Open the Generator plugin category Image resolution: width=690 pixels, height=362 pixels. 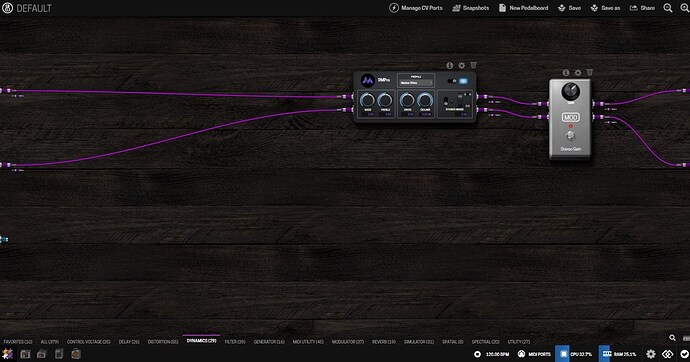(269, 342)
